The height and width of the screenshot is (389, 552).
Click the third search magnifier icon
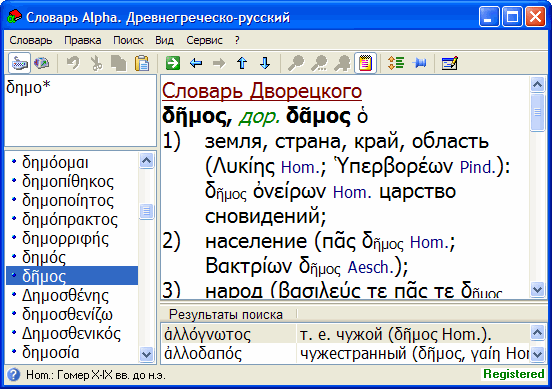click(342, 63)
